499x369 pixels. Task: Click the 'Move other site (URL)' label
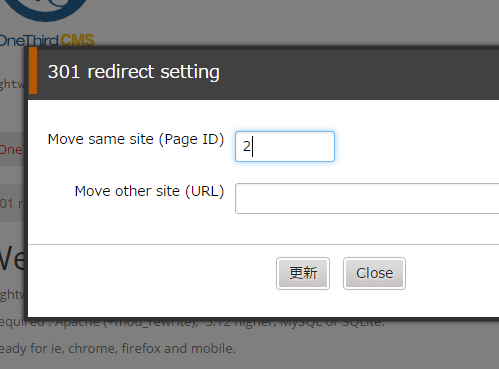[x=149, y=191]
